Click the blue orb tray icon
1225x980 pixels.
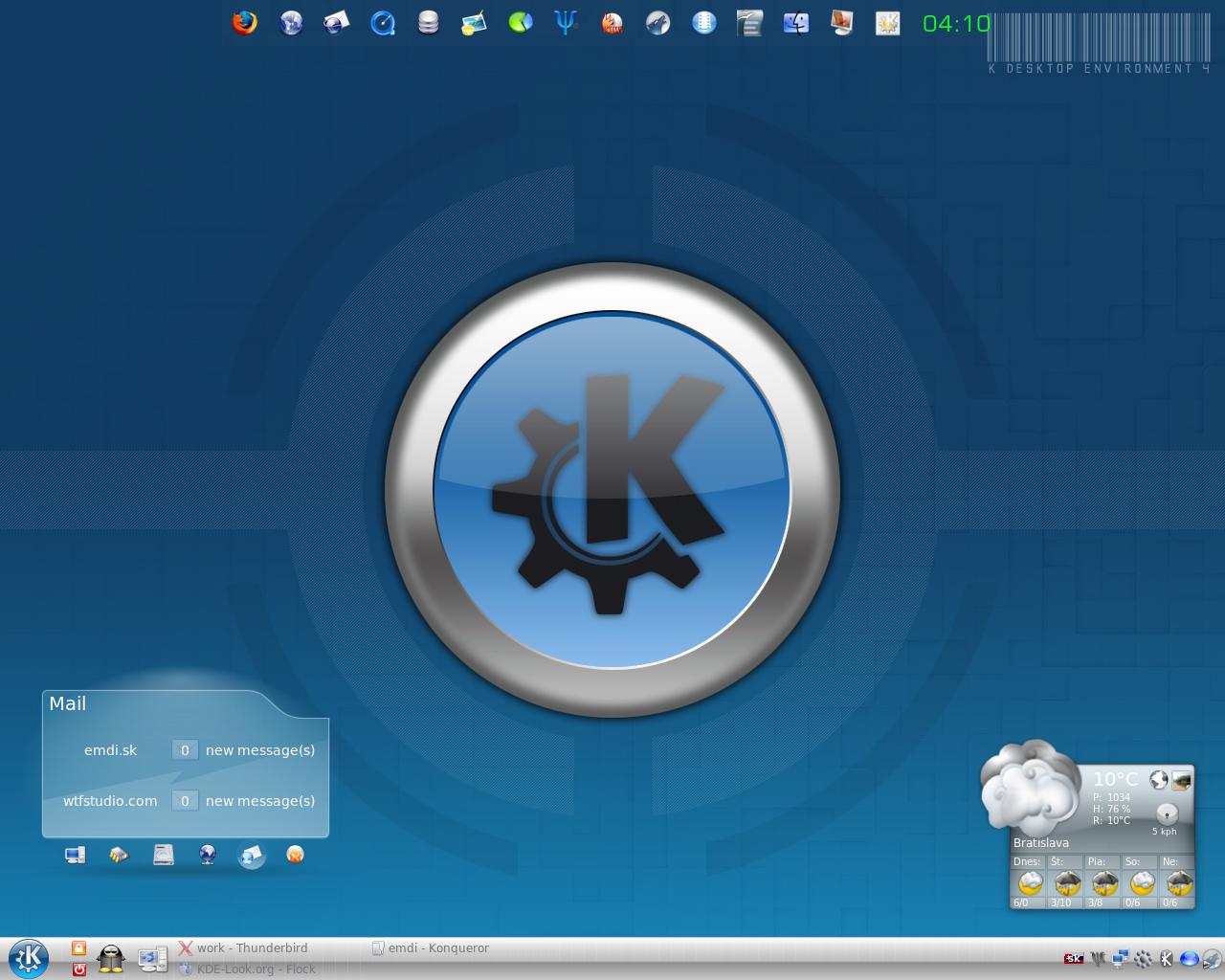tap(1189, 958)
